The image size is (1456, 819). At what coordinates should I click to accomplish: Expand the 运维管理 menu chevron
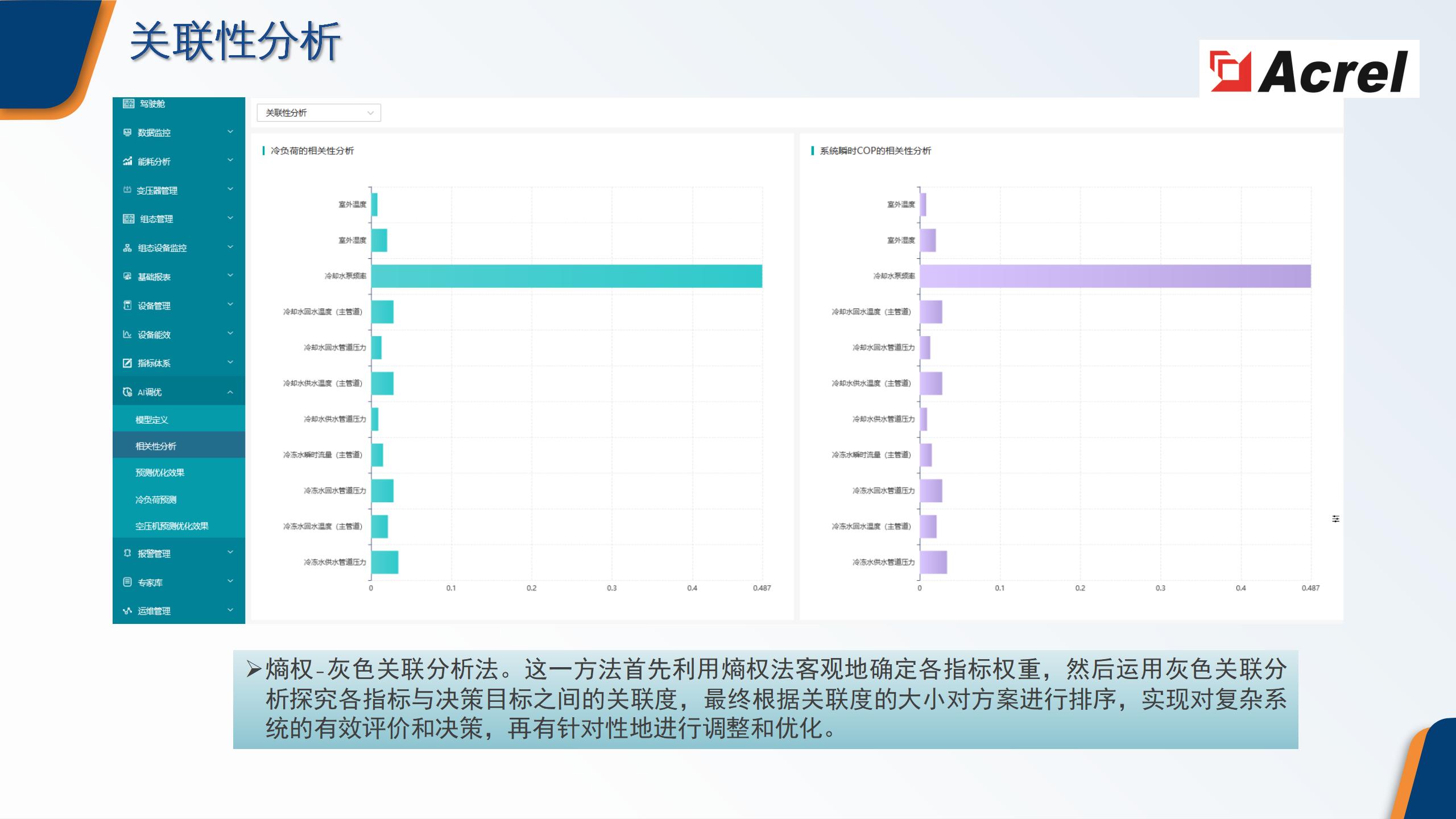(x=230, y=610)
